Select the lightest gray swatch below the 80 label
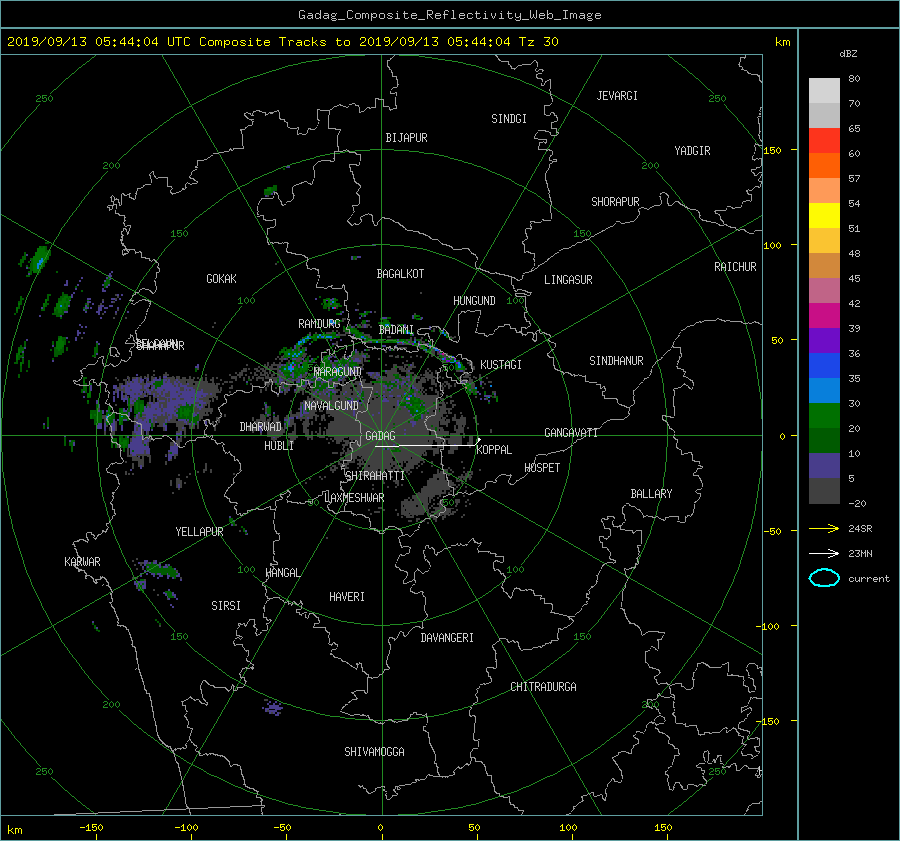900x841 pixels. (824, 91)
